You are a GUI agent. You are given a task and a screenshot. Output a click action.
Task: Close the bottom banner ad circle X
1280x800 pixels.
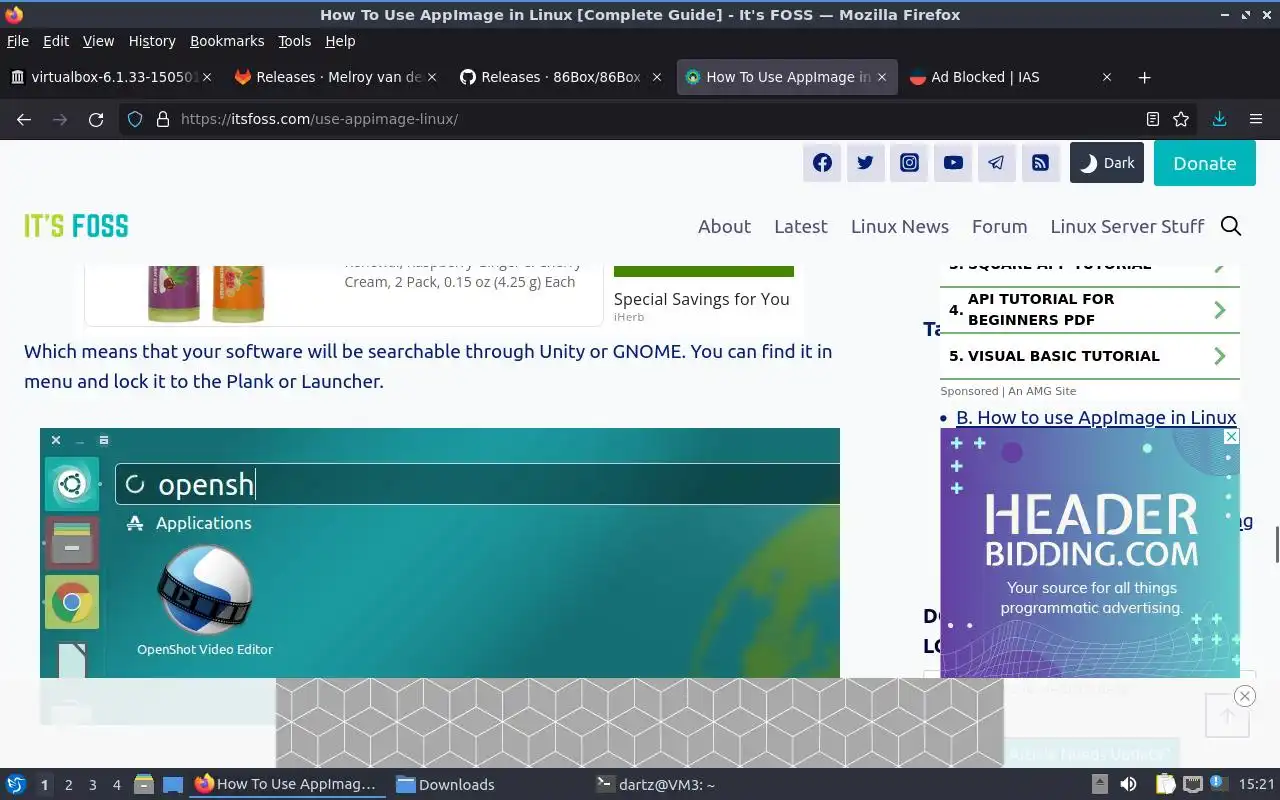pos(1245,696)
